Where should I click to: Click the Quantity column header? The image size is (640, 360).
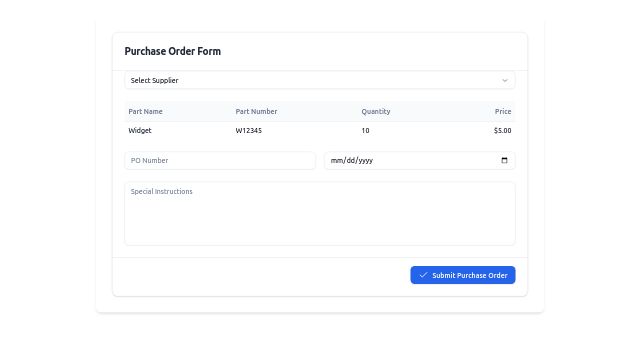376,111
